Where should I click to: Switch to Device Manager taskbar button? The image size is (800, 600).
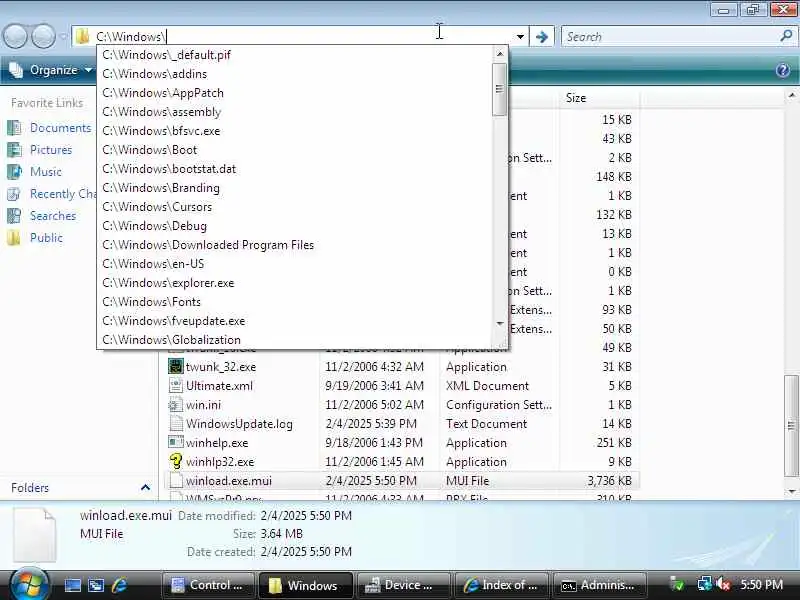click(404, 585)
